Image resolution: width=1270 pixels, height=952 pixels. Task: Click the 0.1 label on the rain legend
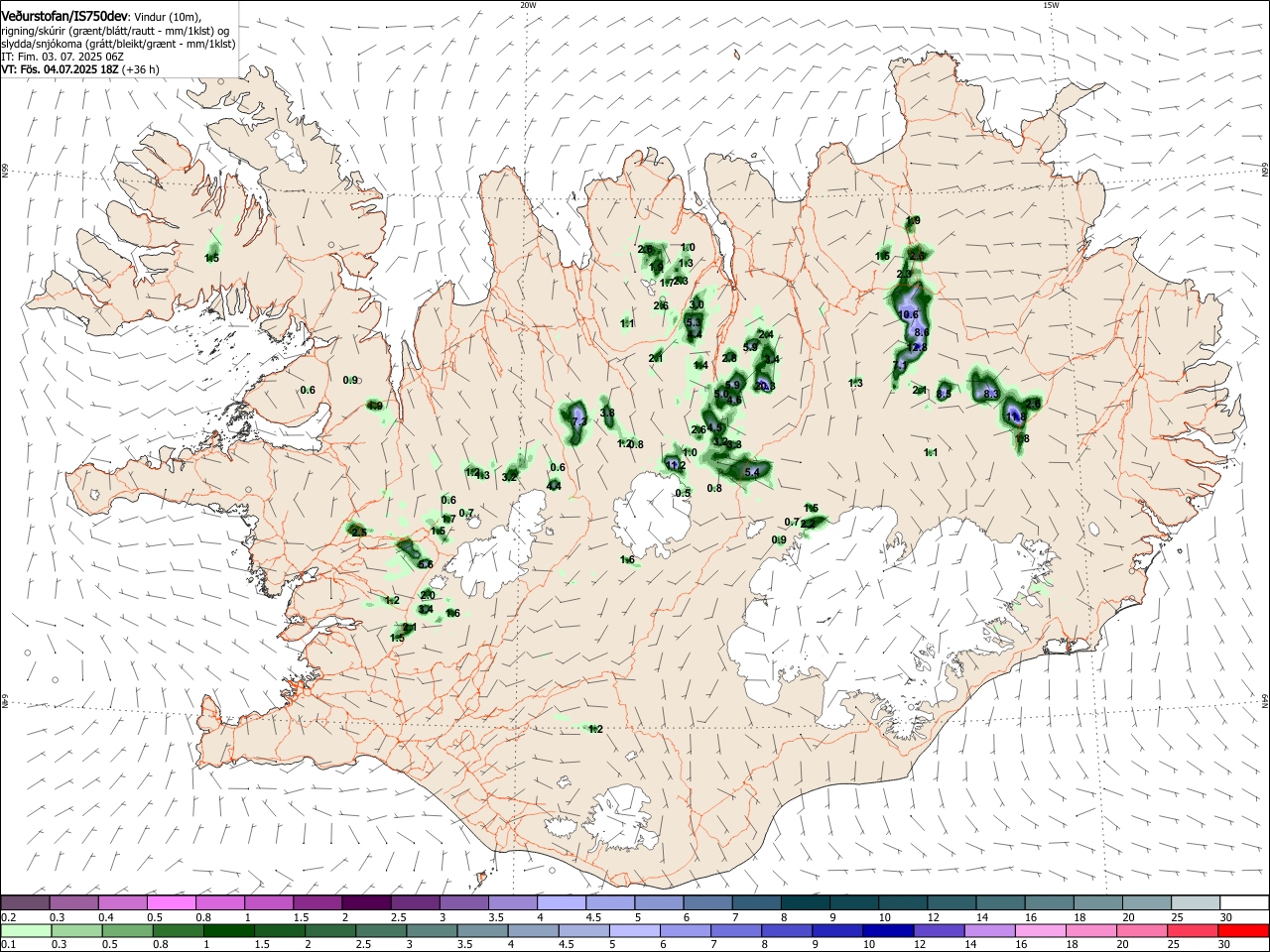click(x=9, y=945)
